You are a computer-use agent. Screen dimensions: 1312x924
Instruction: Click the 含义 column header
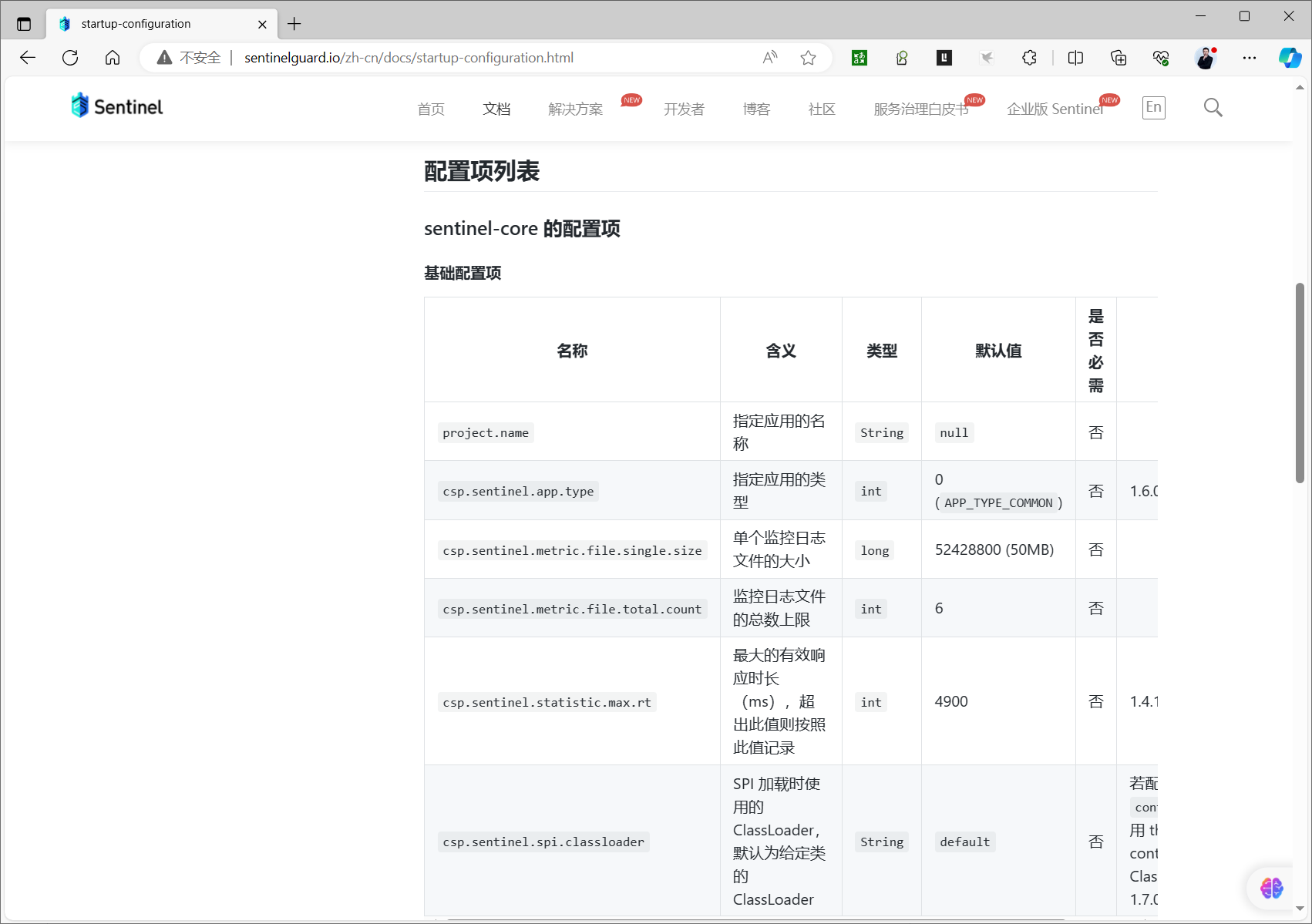pyautogui.click(x=781, y=351)
